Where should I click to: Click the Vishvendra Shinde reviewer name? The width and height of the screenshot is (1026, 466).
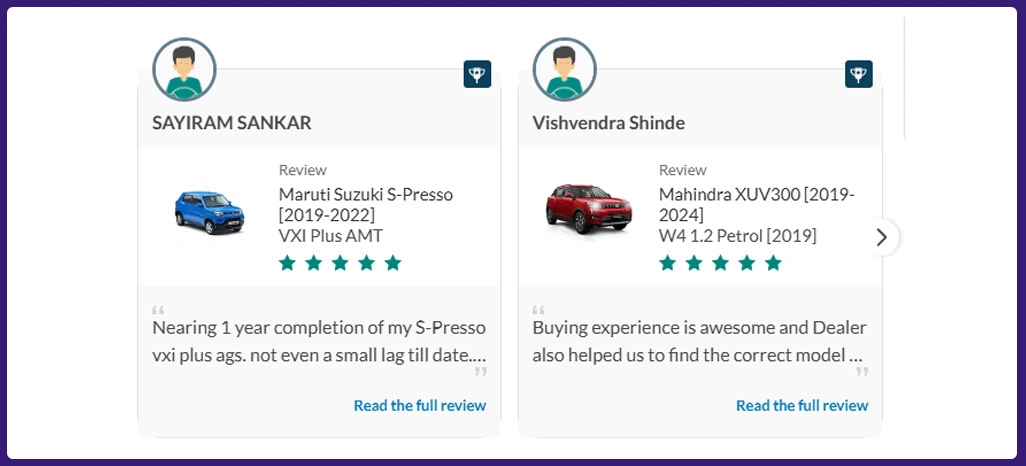pos(608,123)
